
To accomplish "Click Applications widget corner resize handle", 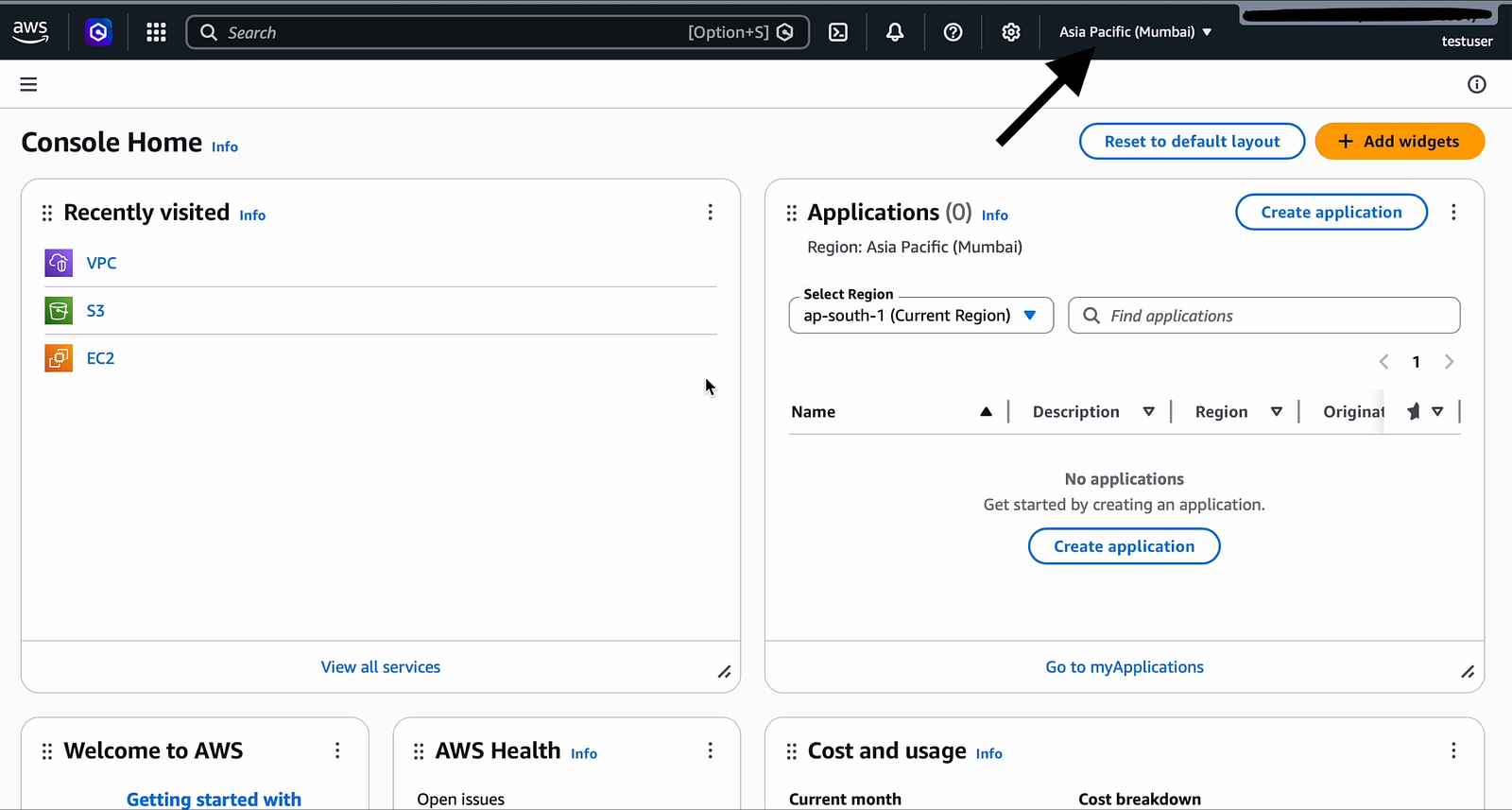I will 1468,672.
